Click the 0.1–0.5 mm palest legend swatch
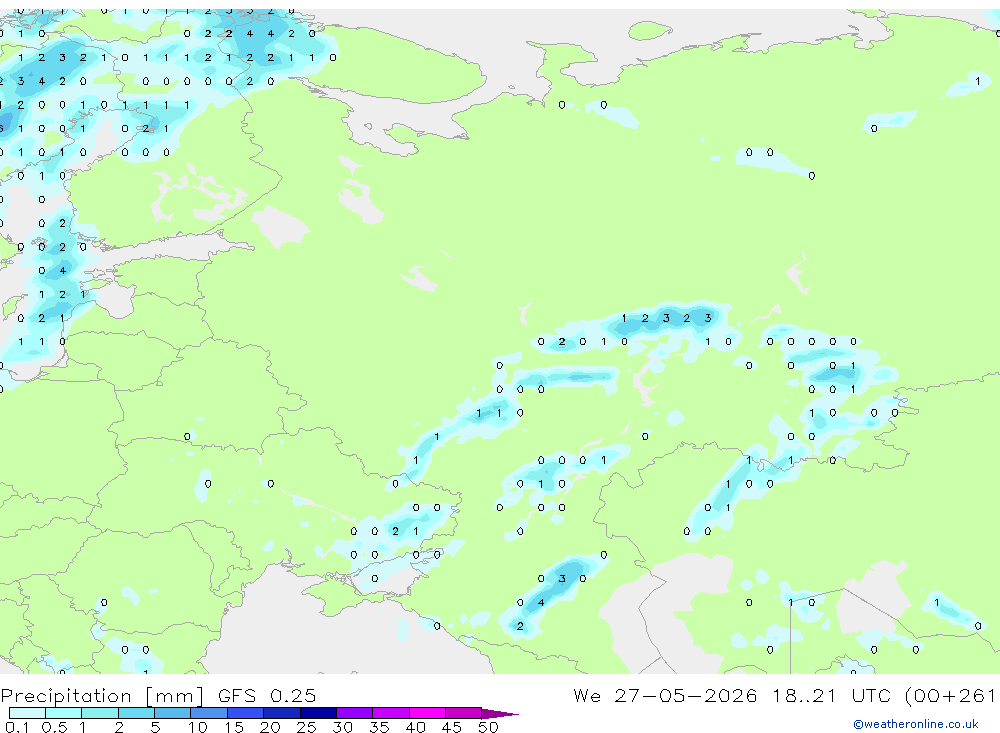1000x733 pixels. [x=27, y=713]
